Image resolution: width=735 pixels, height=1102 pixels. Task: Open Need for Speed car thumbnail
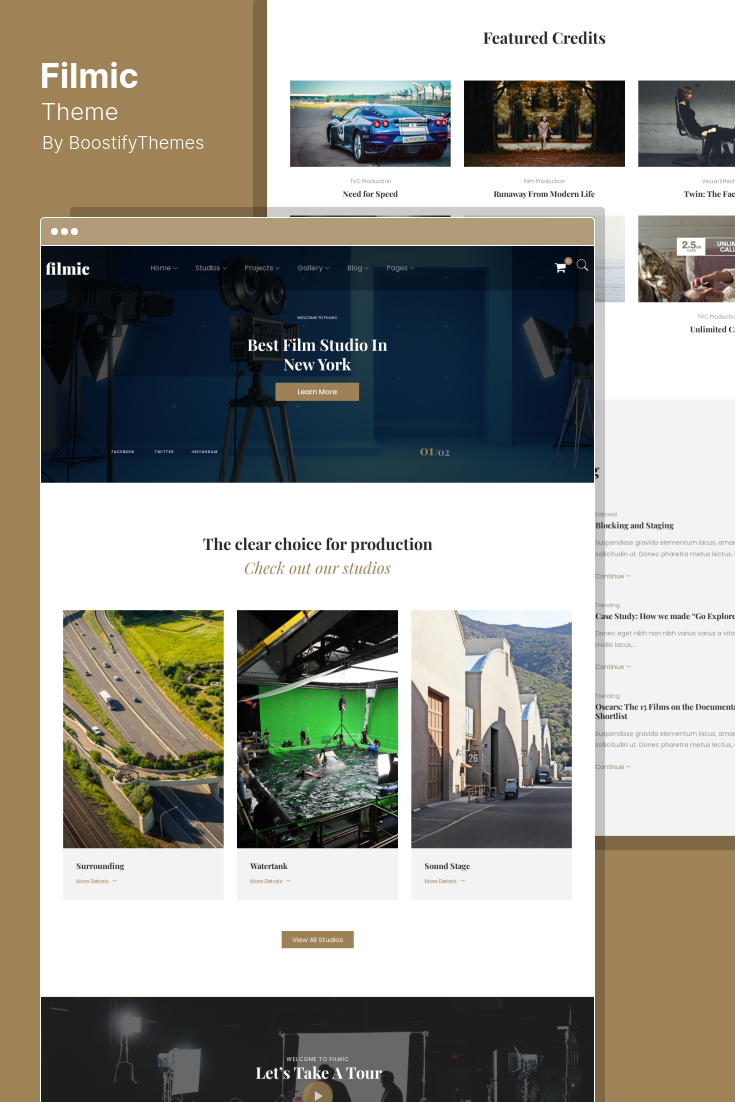[x=370, y=124]
